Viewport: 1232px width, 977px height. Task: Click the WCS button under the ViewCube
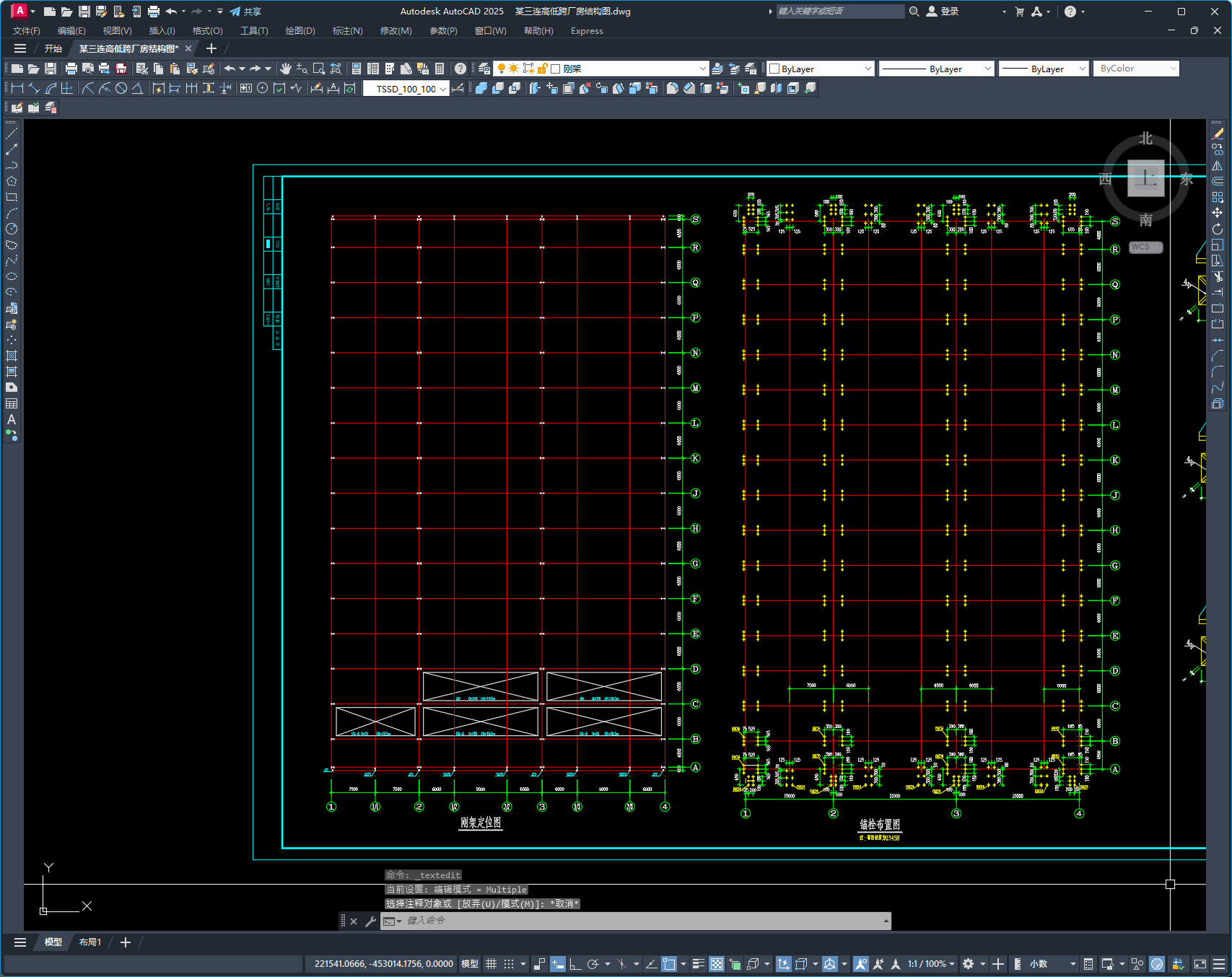point(1145,247)
